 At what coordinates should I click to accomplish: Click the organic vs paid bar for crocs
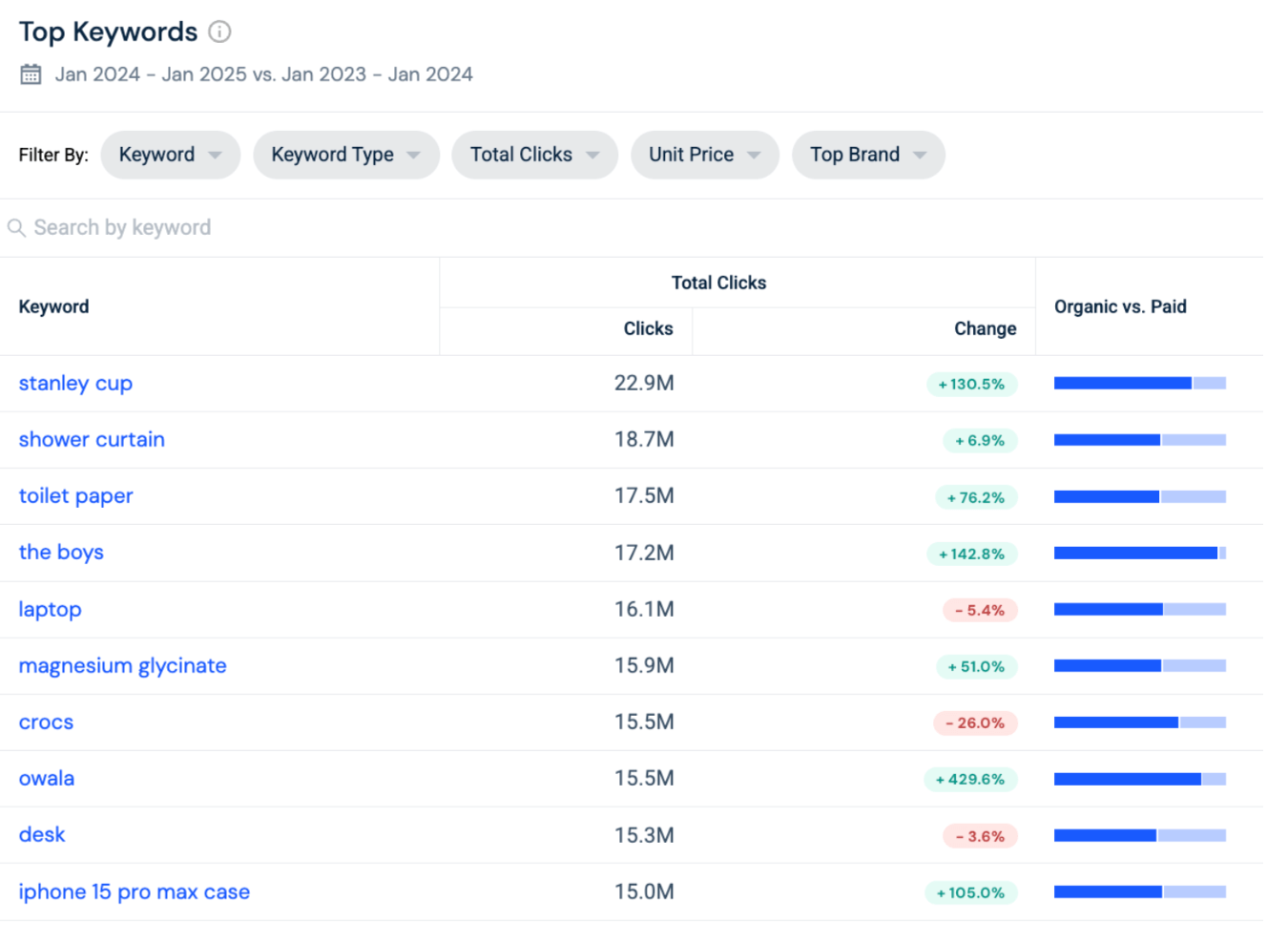pyautogui.click(x=1140, y=723)
